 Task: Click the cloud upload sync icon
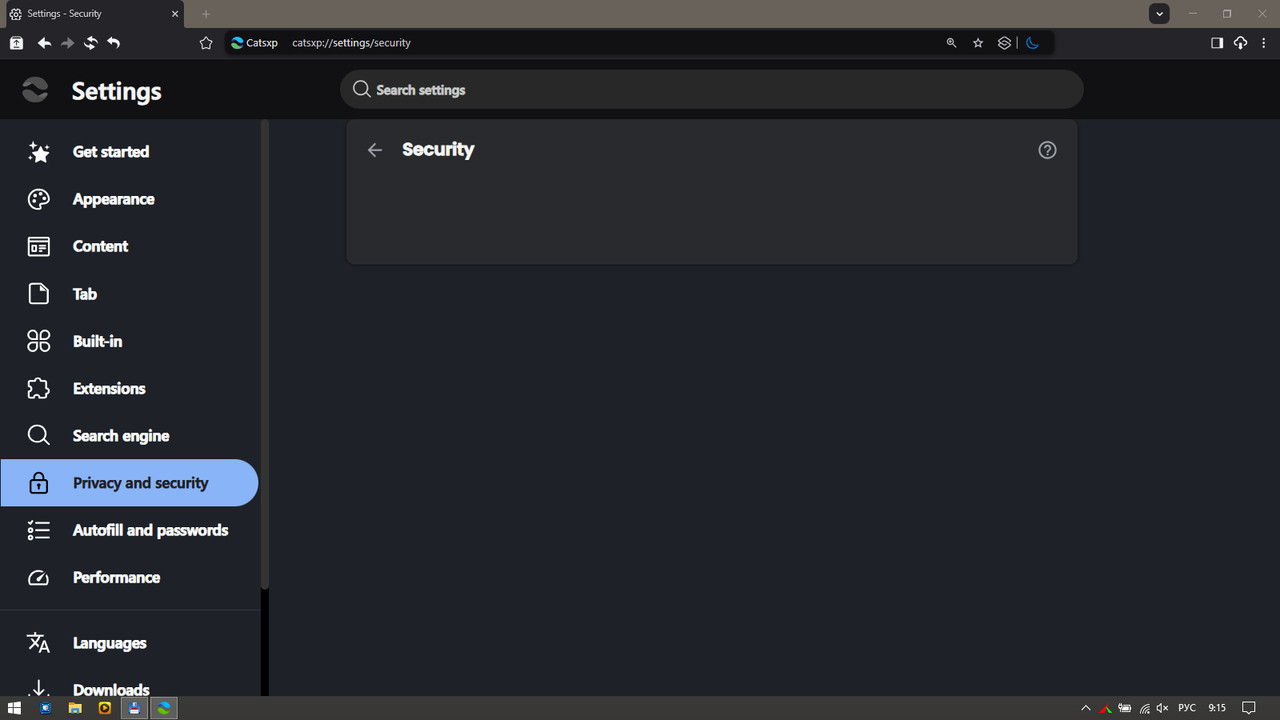[x=1241, y=43]
